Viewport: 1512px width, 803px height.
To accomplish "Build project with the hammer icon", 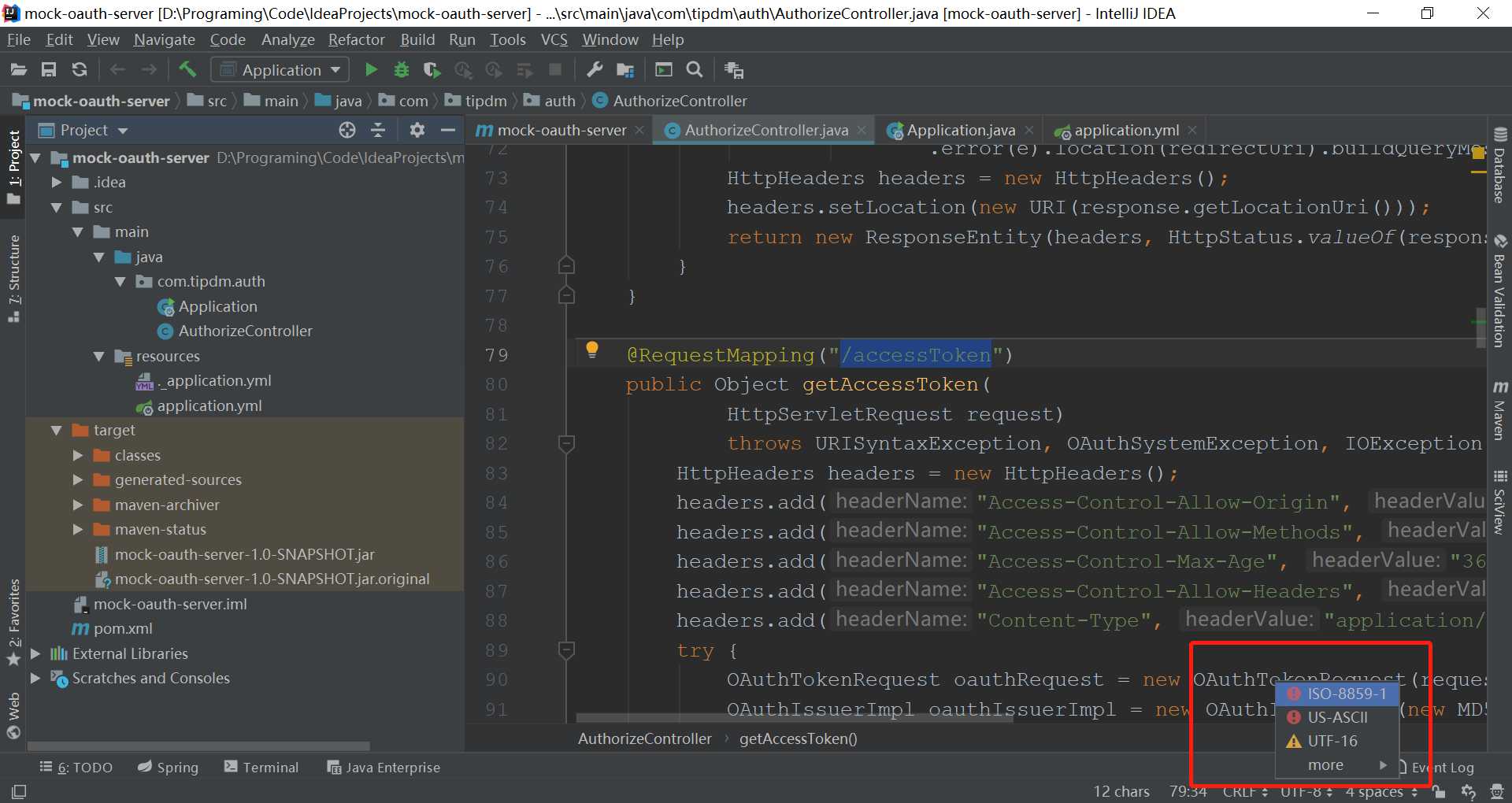I will pos(187,69).
